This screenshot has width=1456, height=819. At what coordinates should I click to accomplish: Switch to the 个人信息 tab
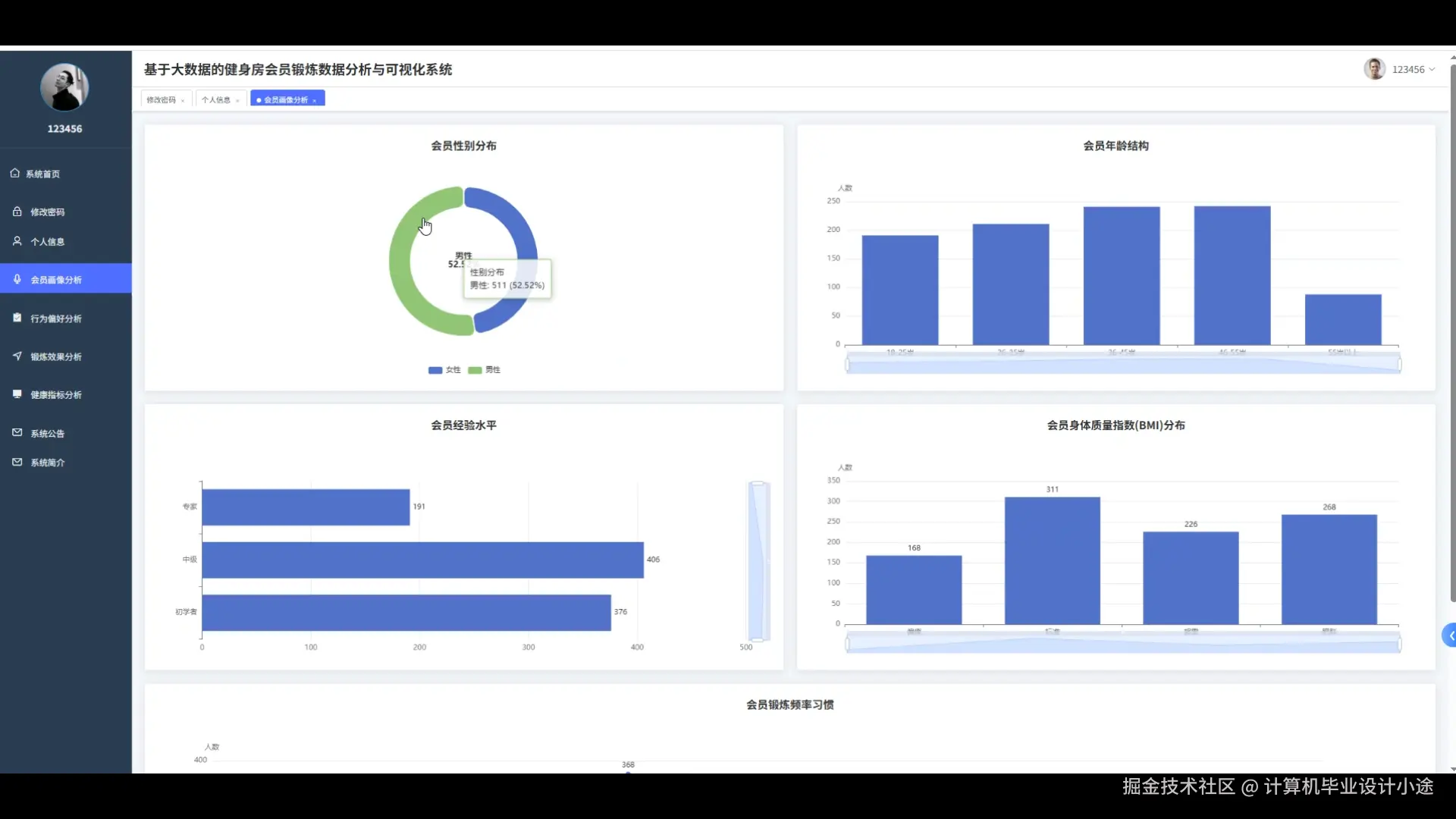coord(216,100)
